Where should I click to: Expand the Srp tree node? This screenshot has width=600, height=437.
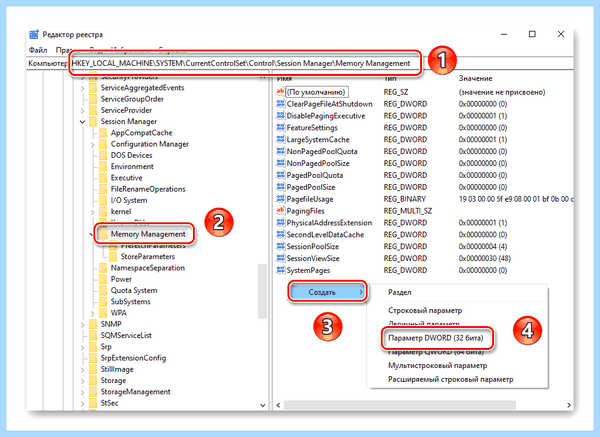point(83,347)
